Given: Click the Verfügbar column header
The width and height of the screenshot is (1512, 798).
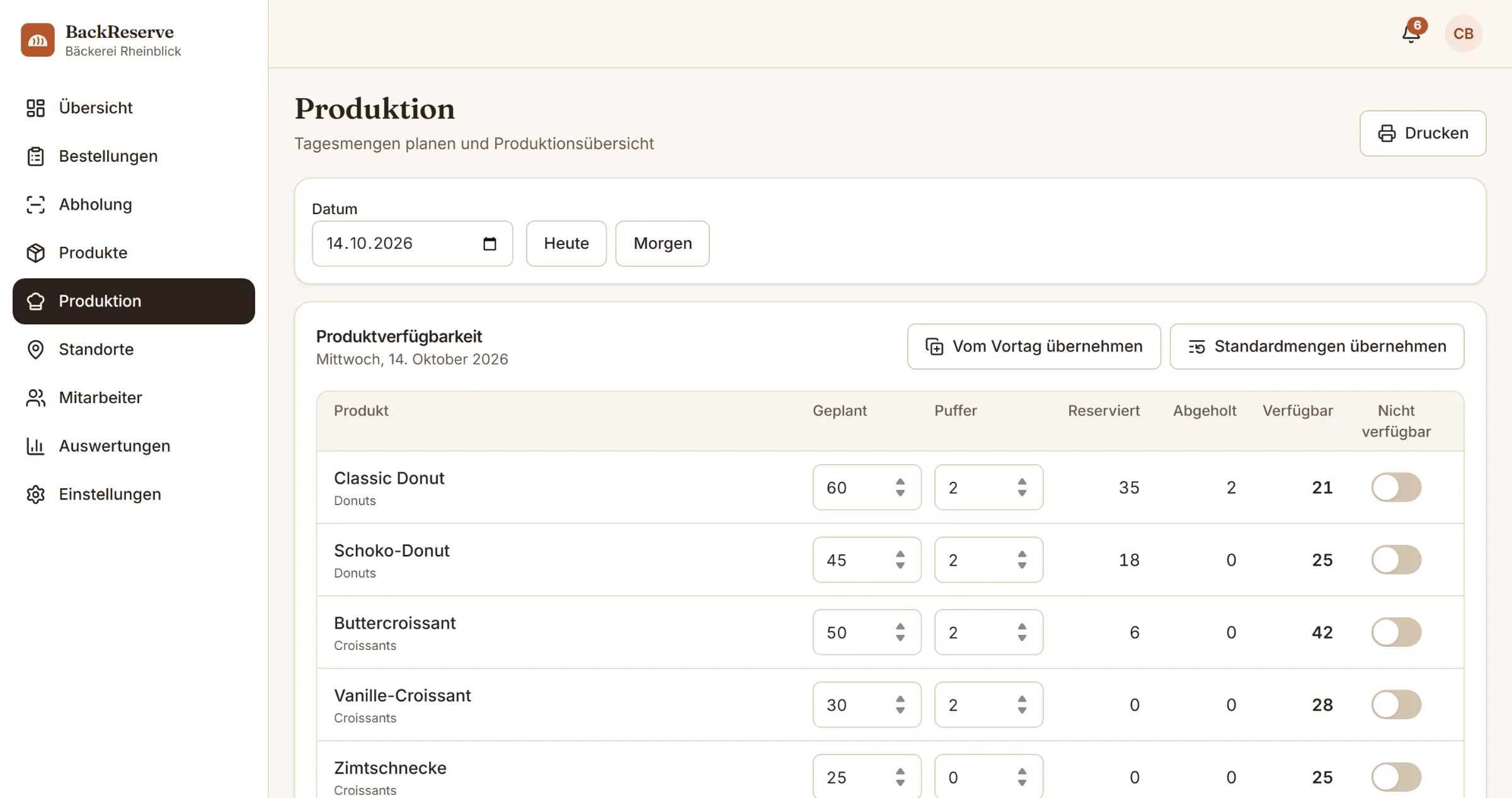Looking at the screenshot, I should 1298,411.
